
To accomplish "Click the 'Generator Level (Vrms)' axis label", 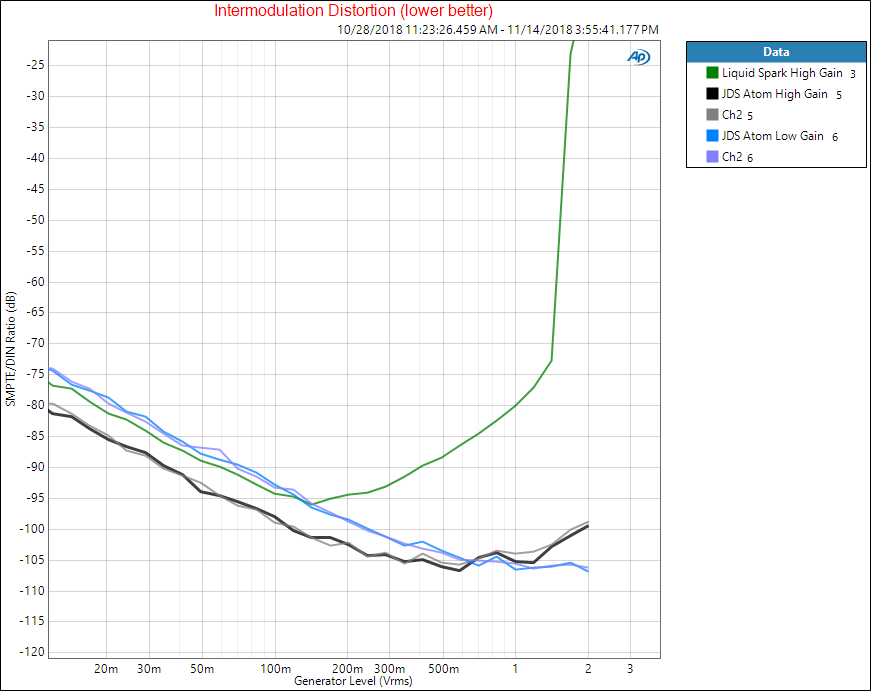I will point(353,681).
